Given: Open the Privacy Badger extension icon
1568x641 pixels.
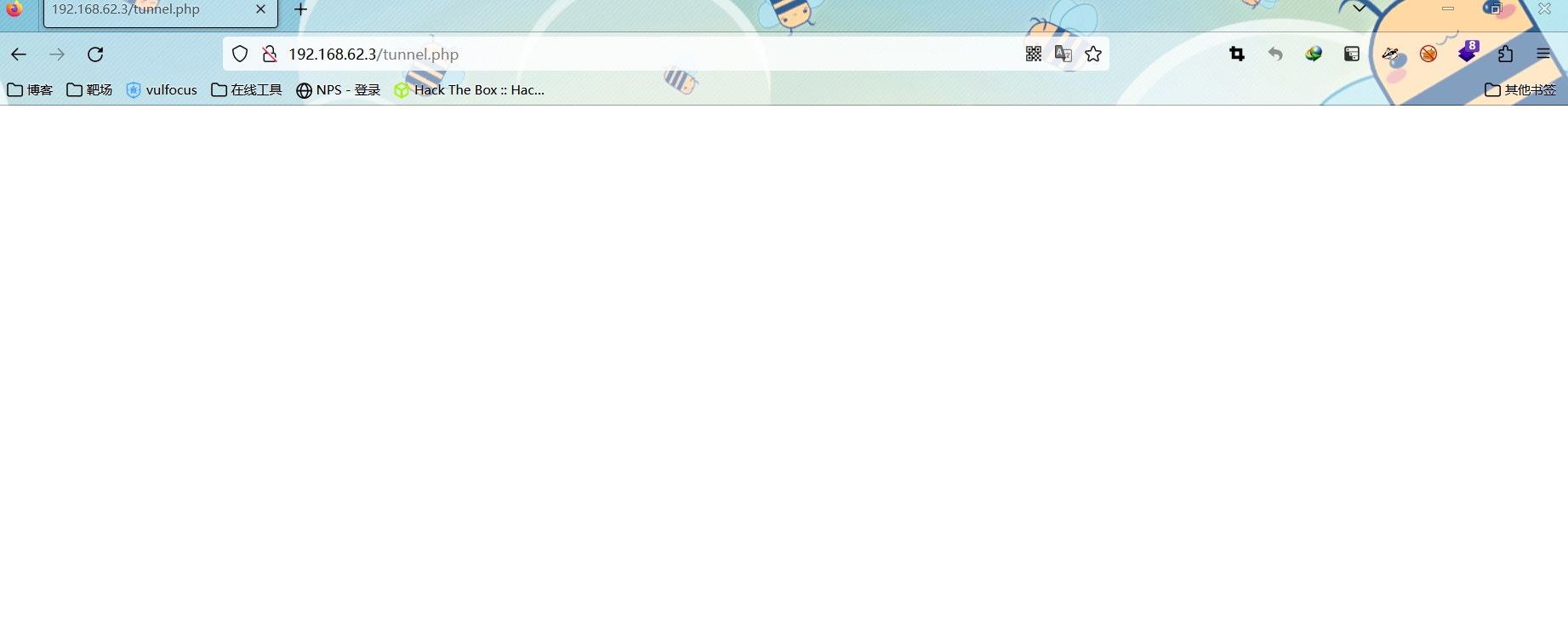Looking at the screenshot, I should [1390, 54].
